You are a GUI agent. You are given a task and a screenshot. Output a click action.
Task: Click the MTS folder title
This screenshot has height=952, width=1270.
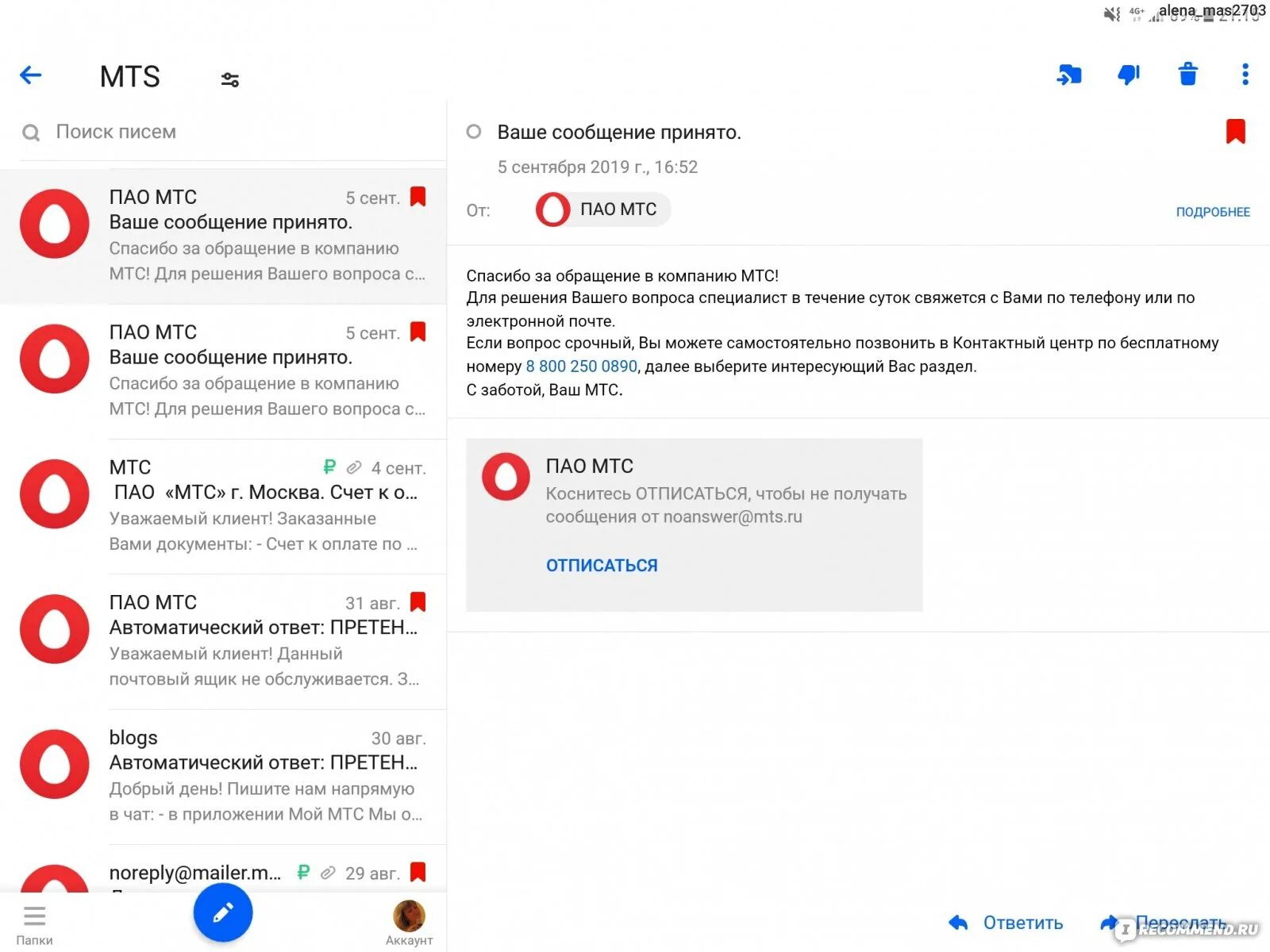tap(130, 77)
